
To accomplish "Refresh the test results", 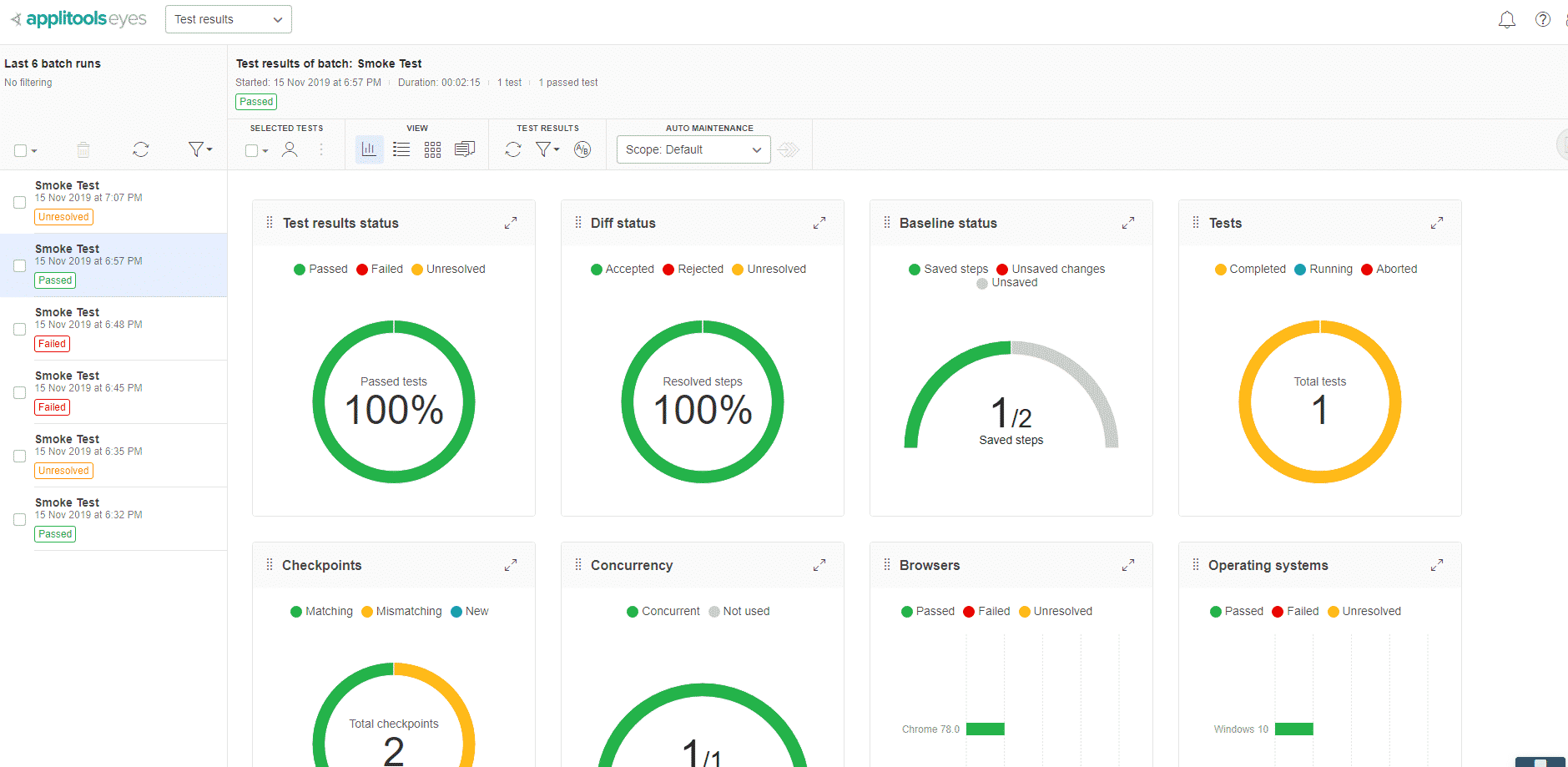I will (513, 149).
